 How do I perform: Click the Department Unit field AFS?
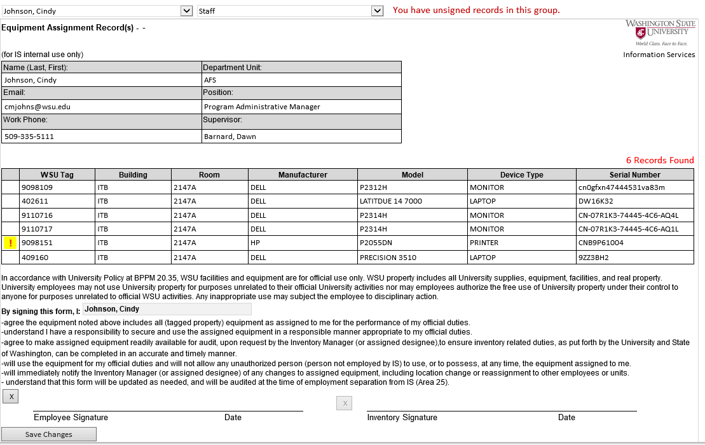pyautogui.click(x=300, y=80)
